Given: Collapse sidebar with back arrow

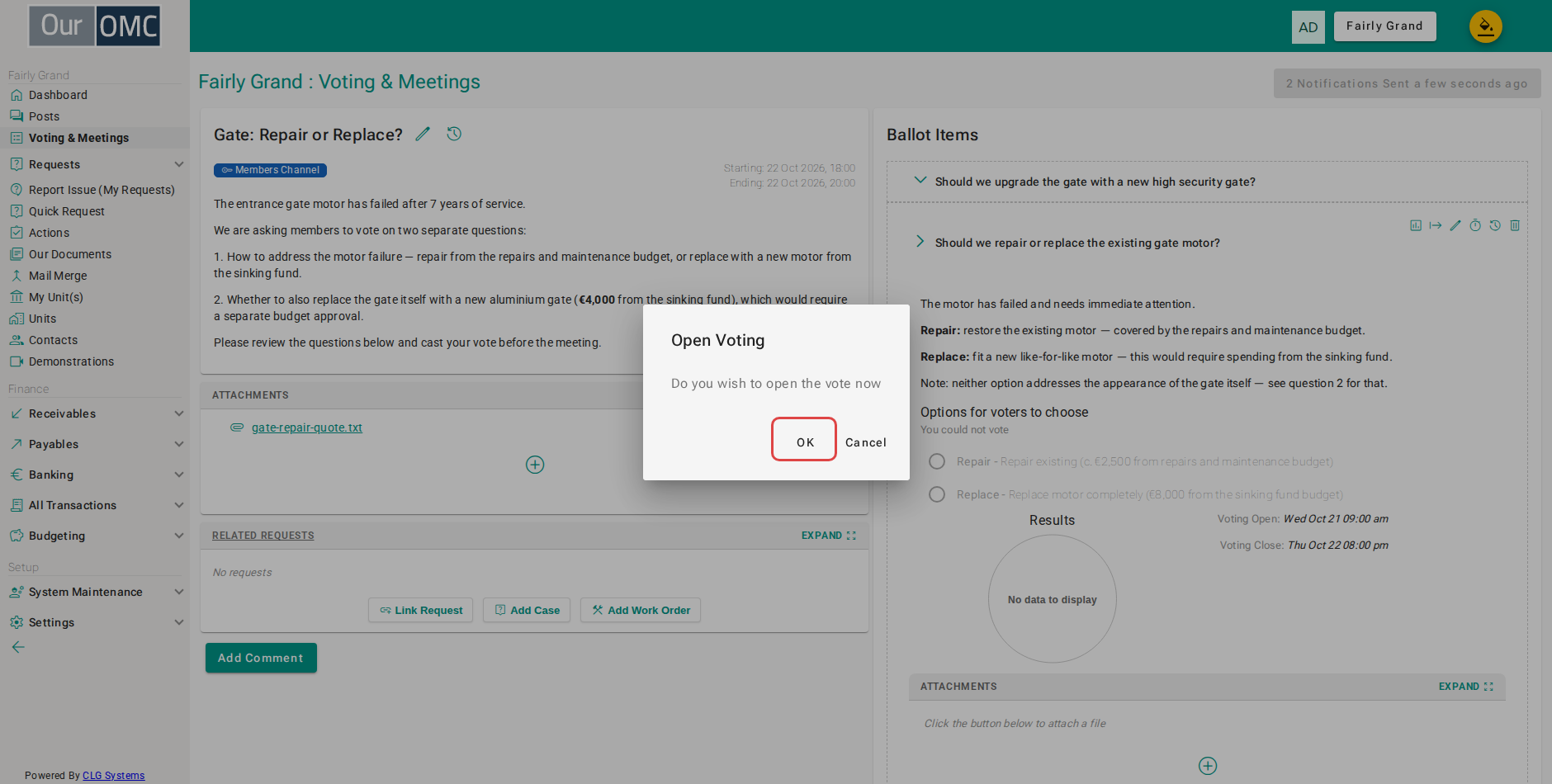Looking at the screenshot, I should coord(18,647).
